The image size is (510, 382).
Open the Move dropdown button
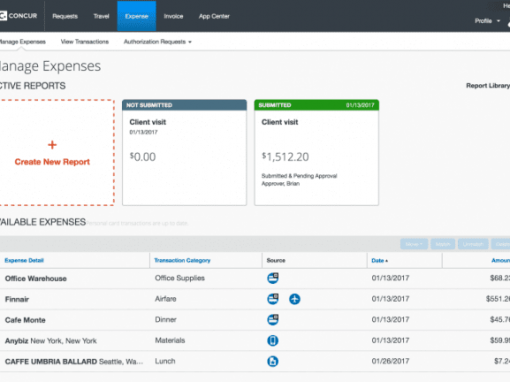pos(414,244)
